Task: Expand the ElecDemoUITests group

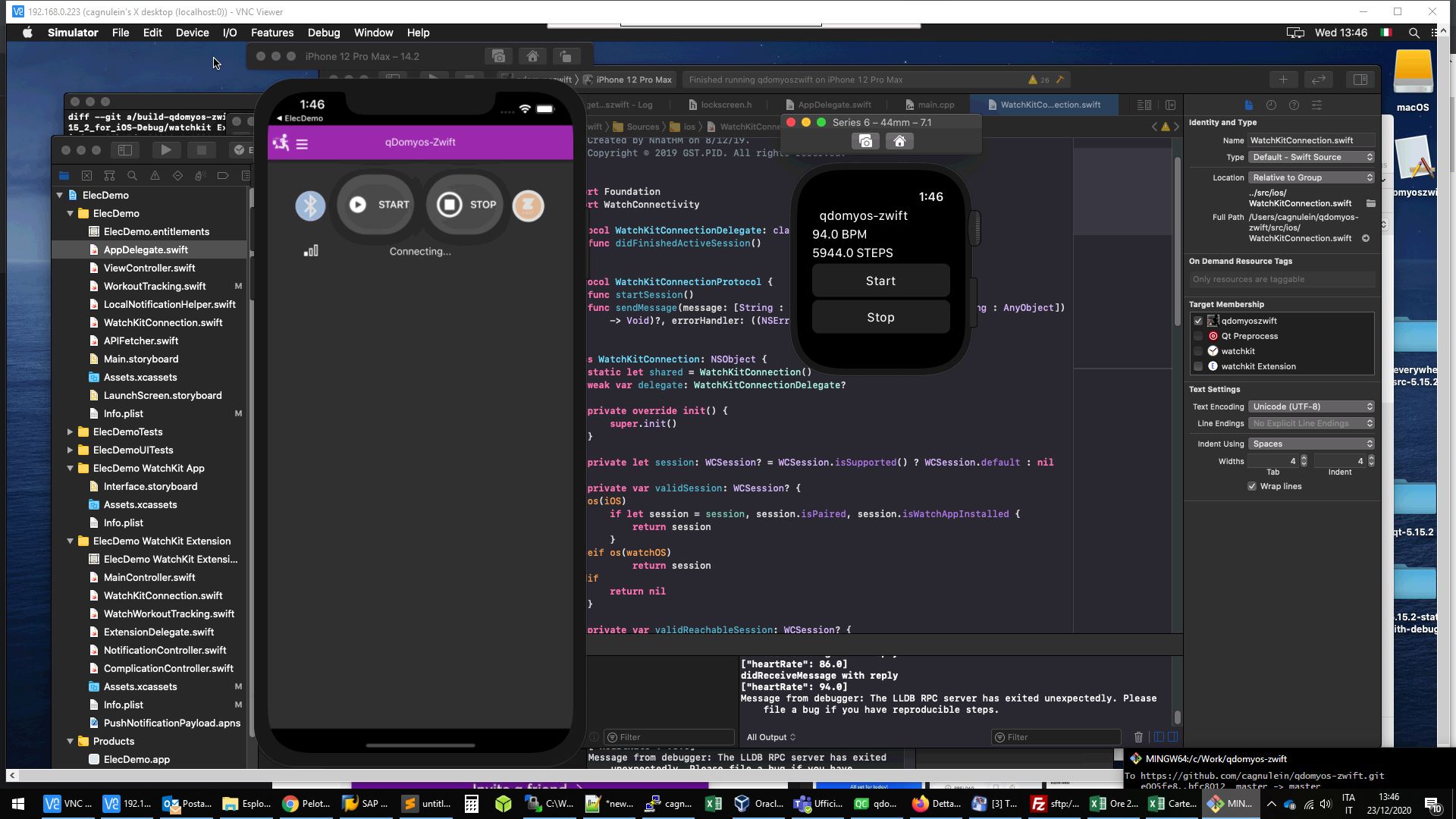Action: click(x=71, y=450)
